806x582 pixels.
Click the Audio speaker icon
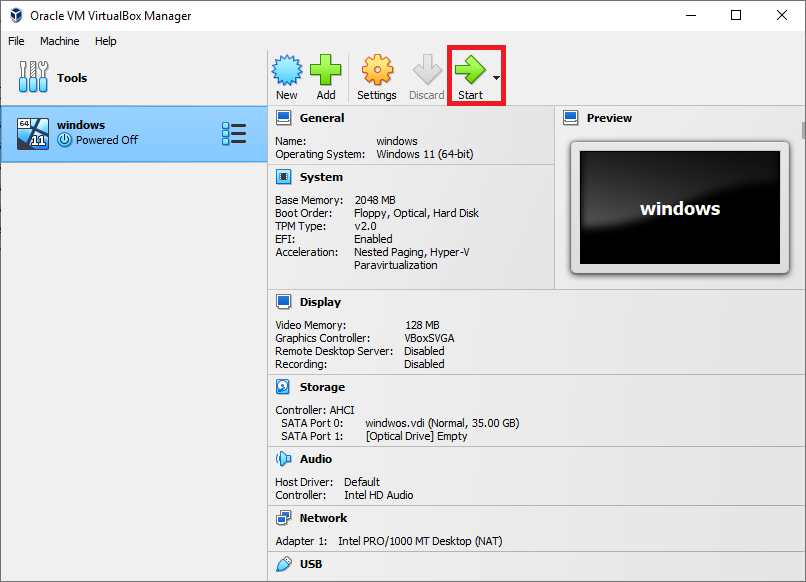pyautogui.click(x=283, y=459)
